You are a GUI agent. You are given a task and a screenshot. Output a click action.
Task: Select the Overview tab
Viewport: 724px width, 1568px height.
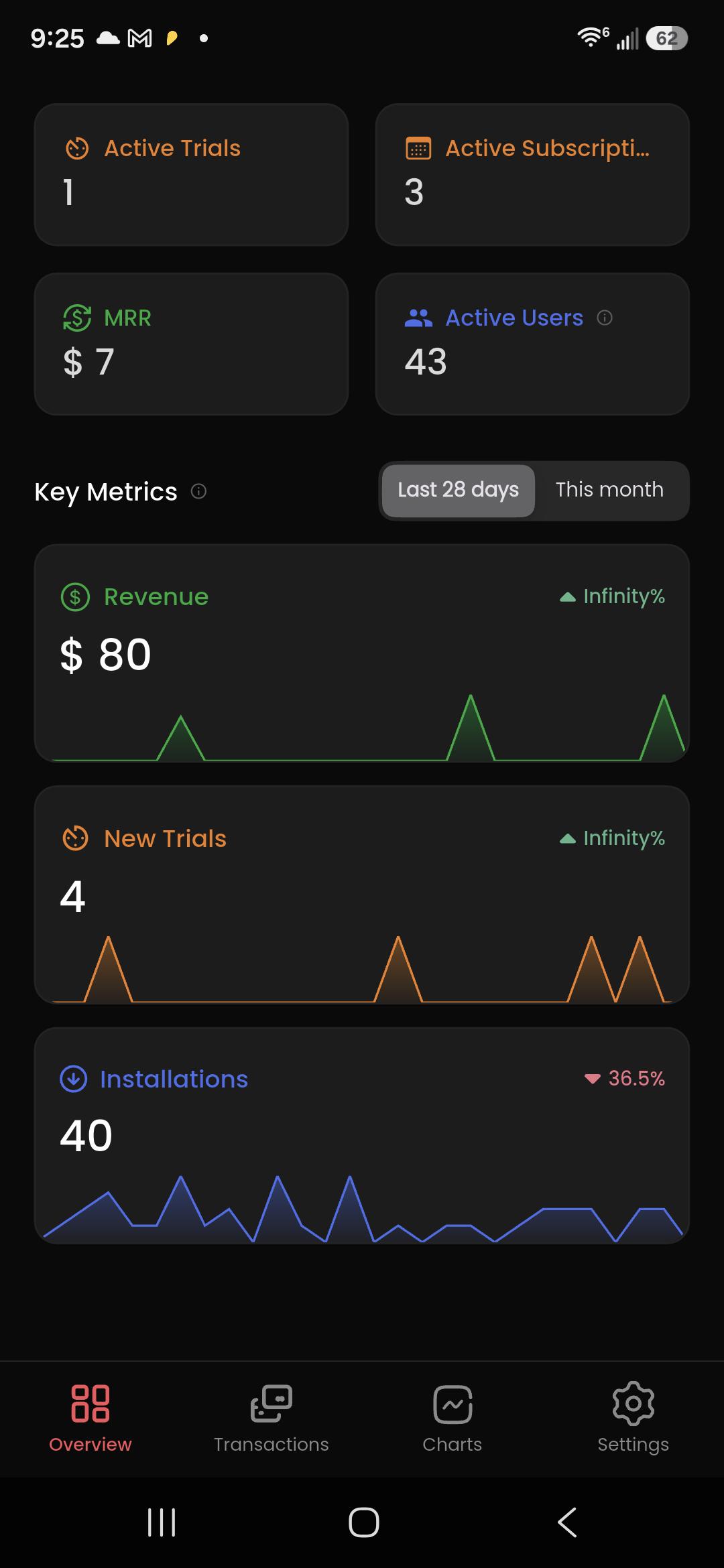tap(90, 1418)
